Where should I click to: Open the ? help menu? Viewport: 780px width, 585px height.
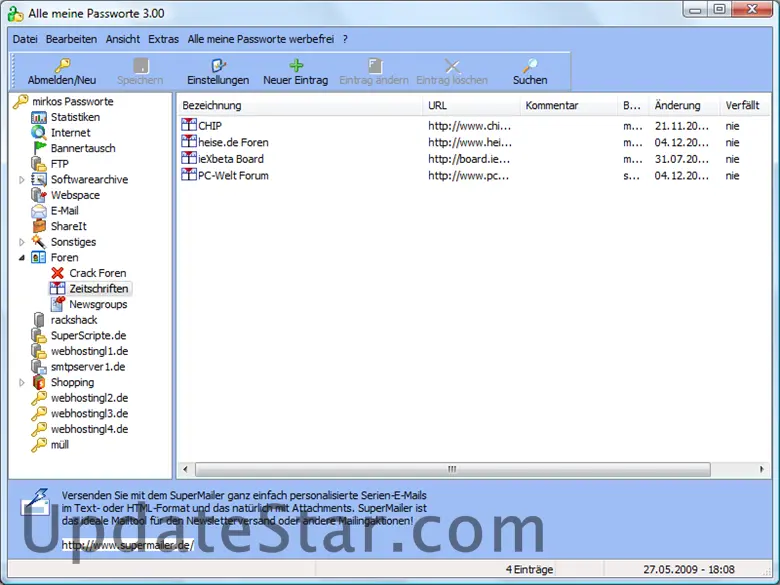(345, 39)
